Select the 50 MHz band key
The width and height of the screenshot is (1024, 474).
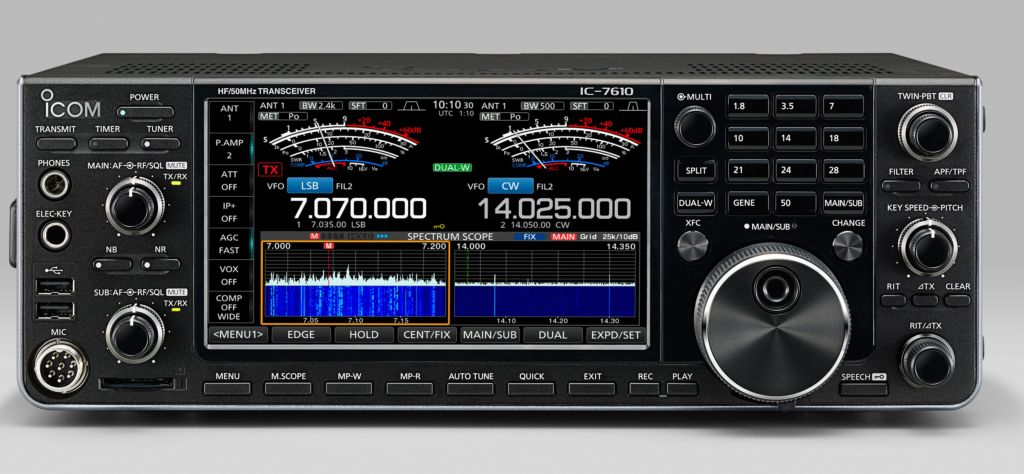pos(795,203)
